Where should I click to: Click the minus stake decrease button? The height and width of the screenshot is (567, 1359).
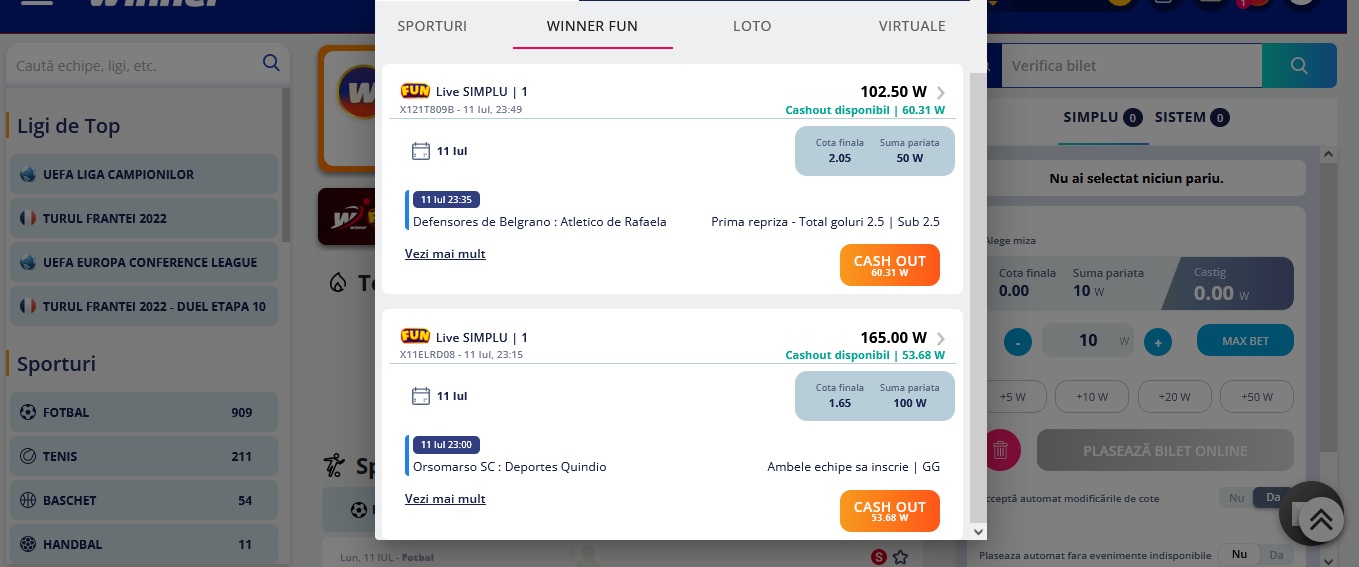1018,342
